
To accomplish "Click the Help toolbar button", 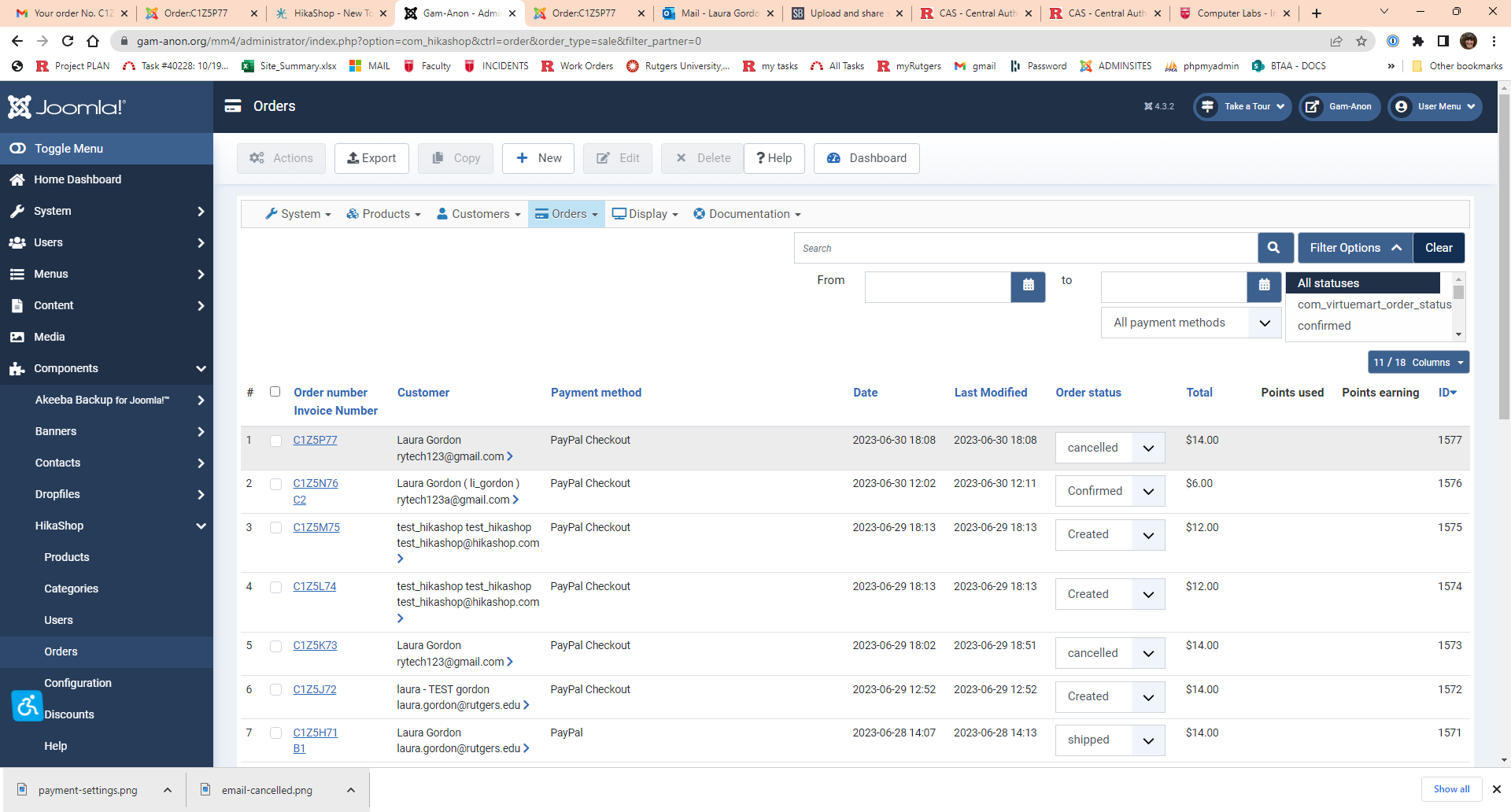I will [x=774, y=158].
